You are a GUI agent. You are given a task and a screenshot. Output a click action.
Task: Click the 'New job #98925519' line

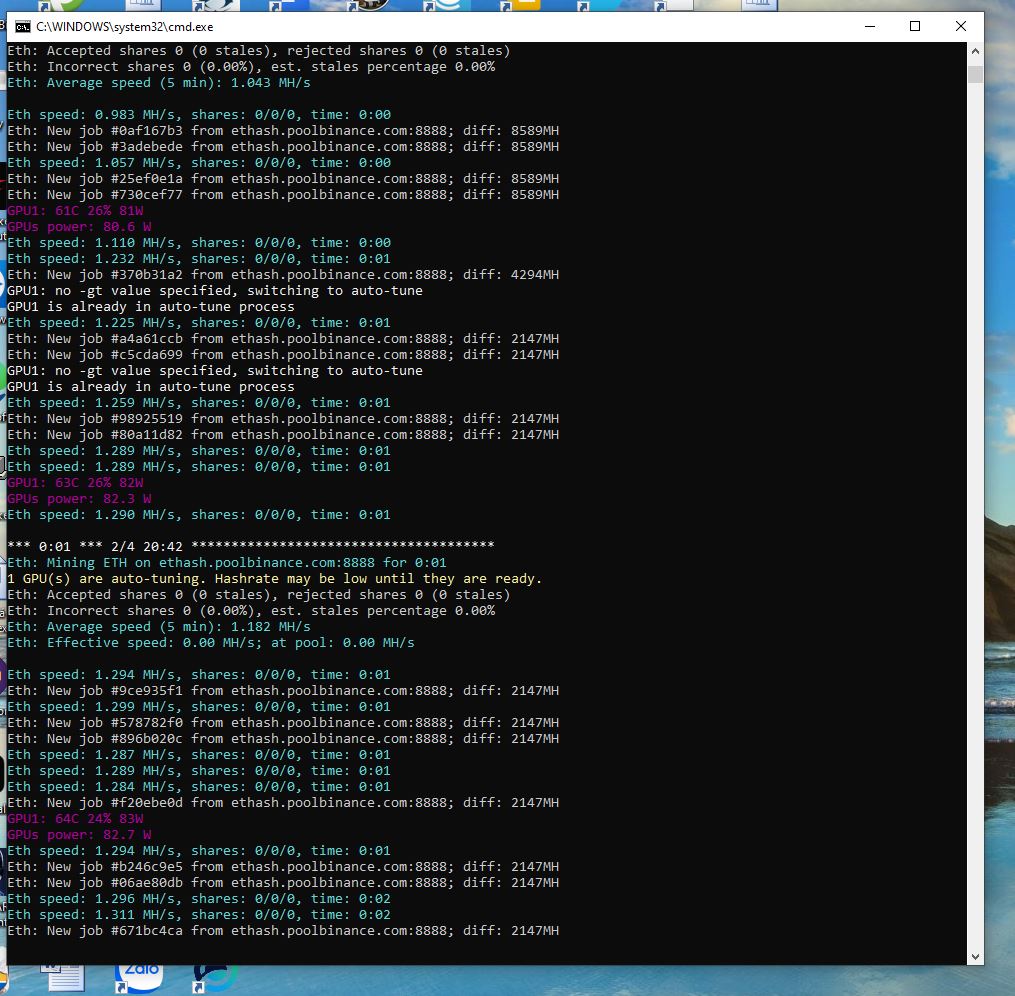pos(283,419)
